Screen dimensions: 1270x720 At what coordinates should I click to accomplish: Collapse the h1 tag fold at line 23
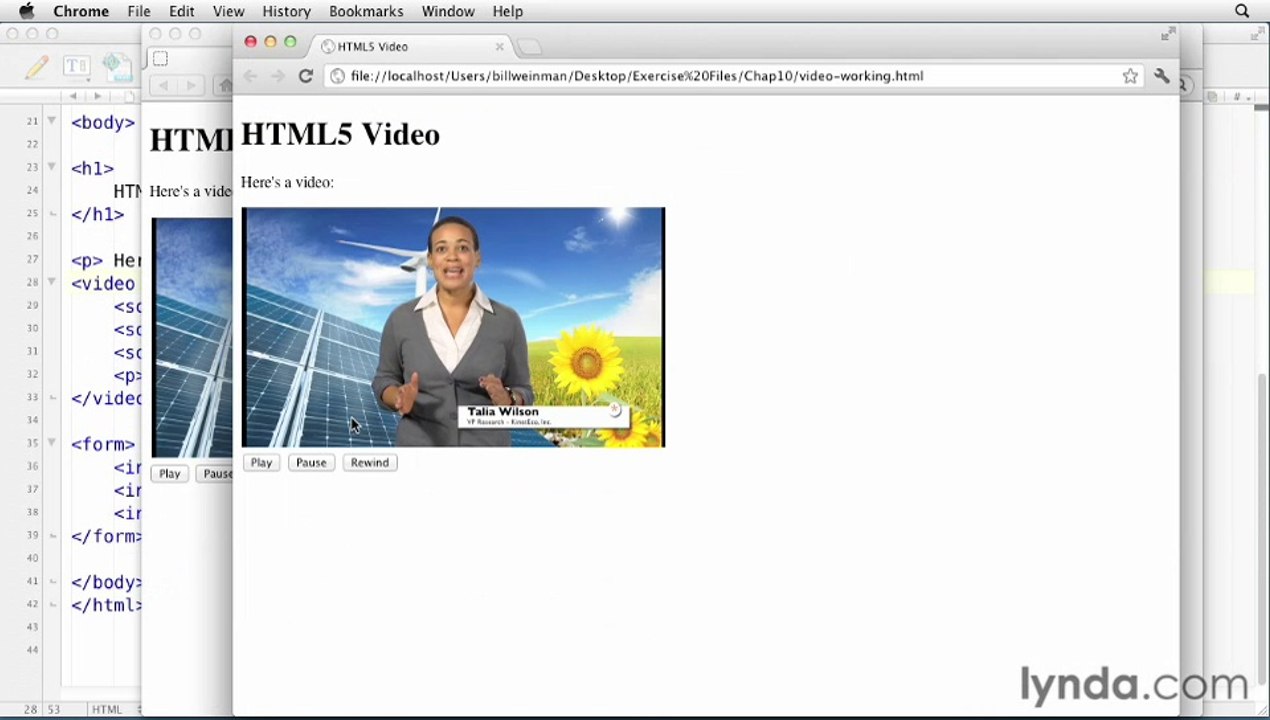[x=51, y=167]
